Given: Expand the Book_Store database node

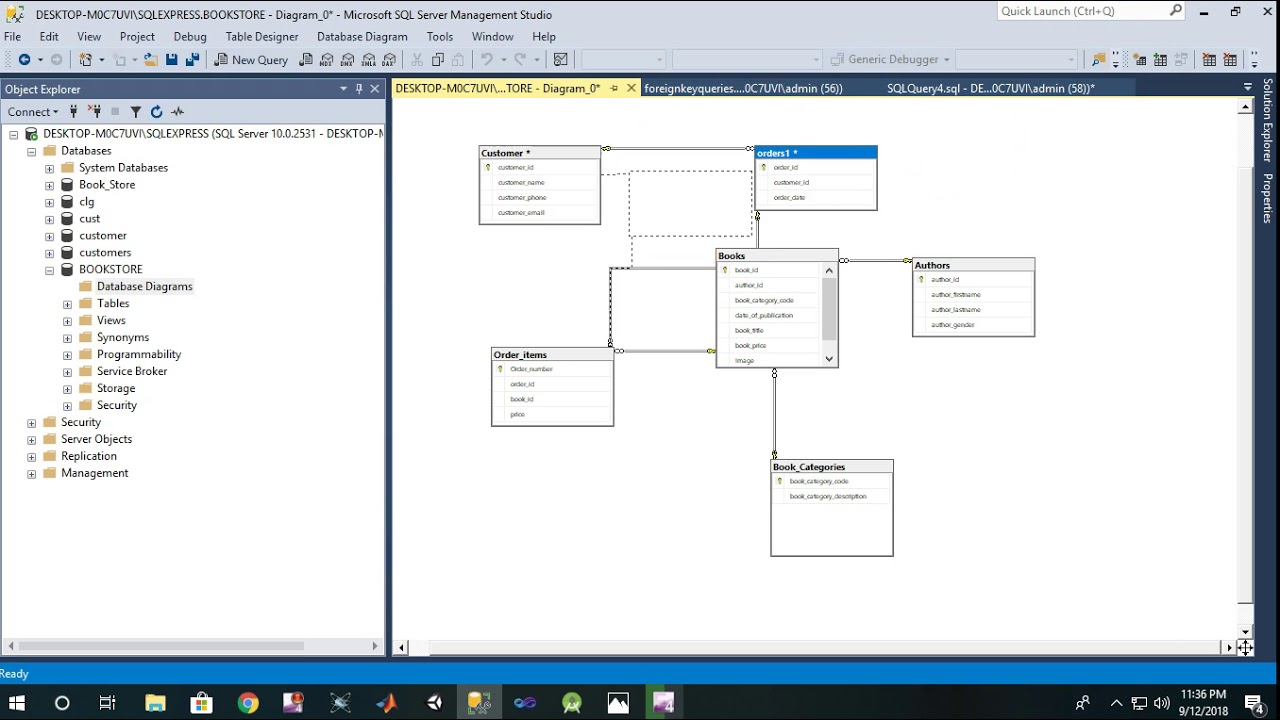Looking at the screenshot, I should (x=49, y=185).
